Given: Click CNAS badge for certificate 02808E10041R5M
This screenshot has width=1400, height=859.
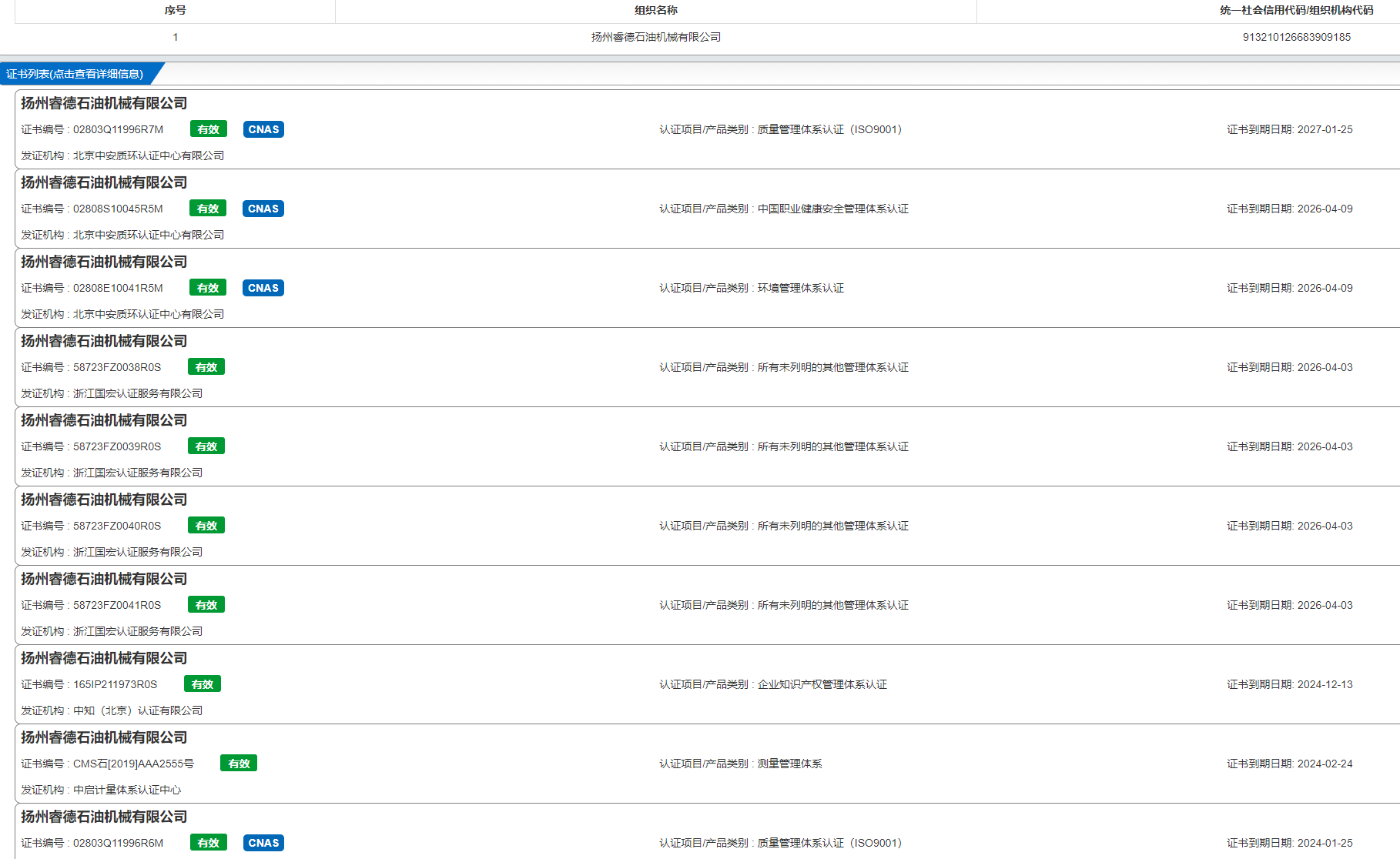Looking at the screenshot, I should (263, 288).
